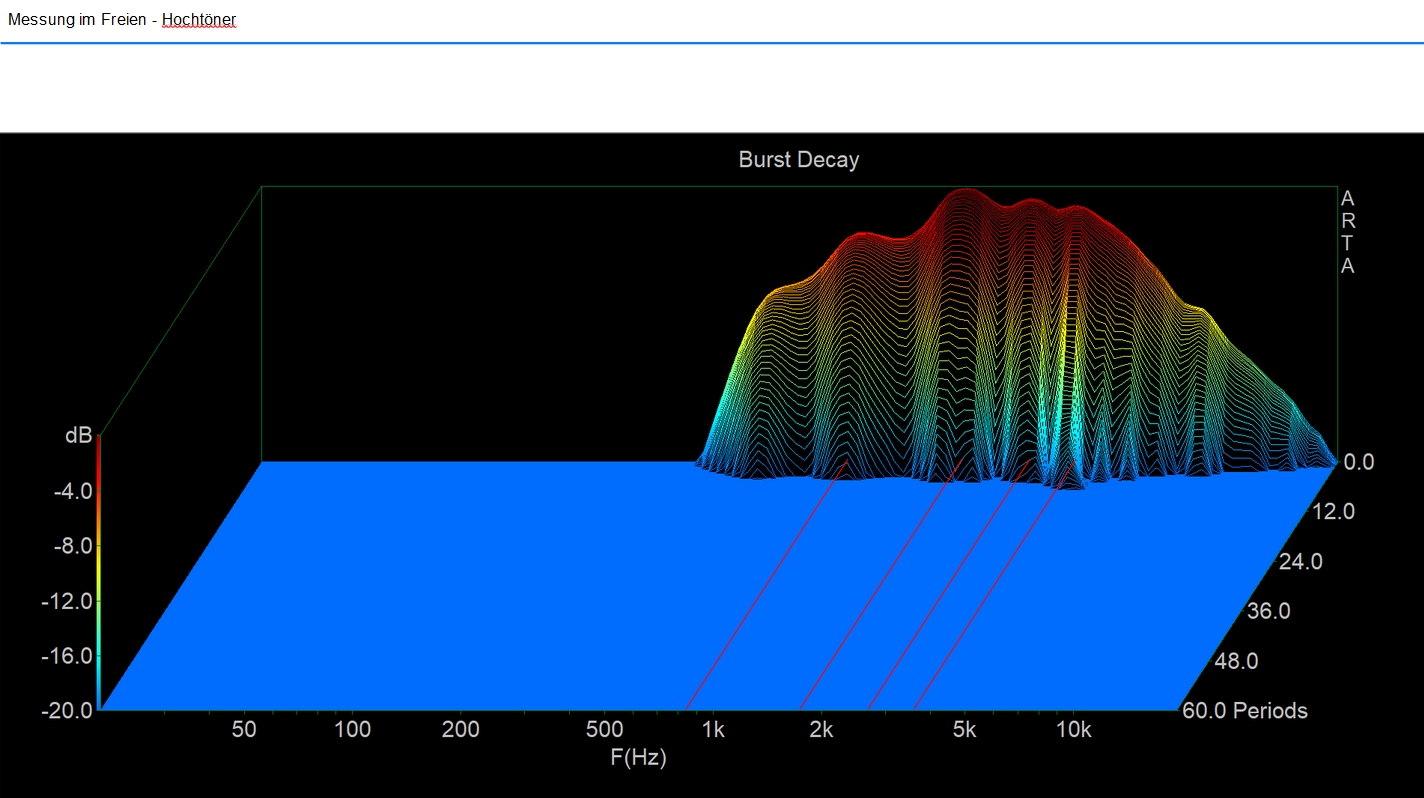The image size is (1424, 798).
Task: Click the dB color scale bar
Action: pos(98,572)
